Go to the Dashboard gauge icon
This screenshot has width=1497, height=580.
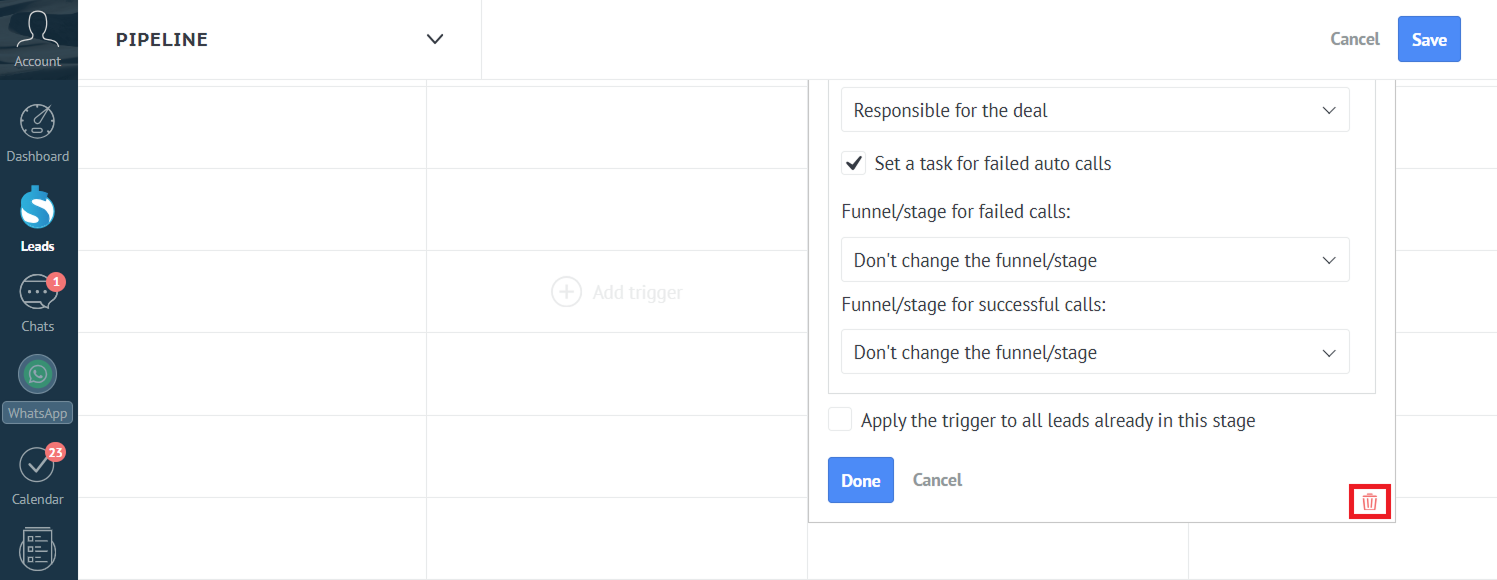click(38, 122)
